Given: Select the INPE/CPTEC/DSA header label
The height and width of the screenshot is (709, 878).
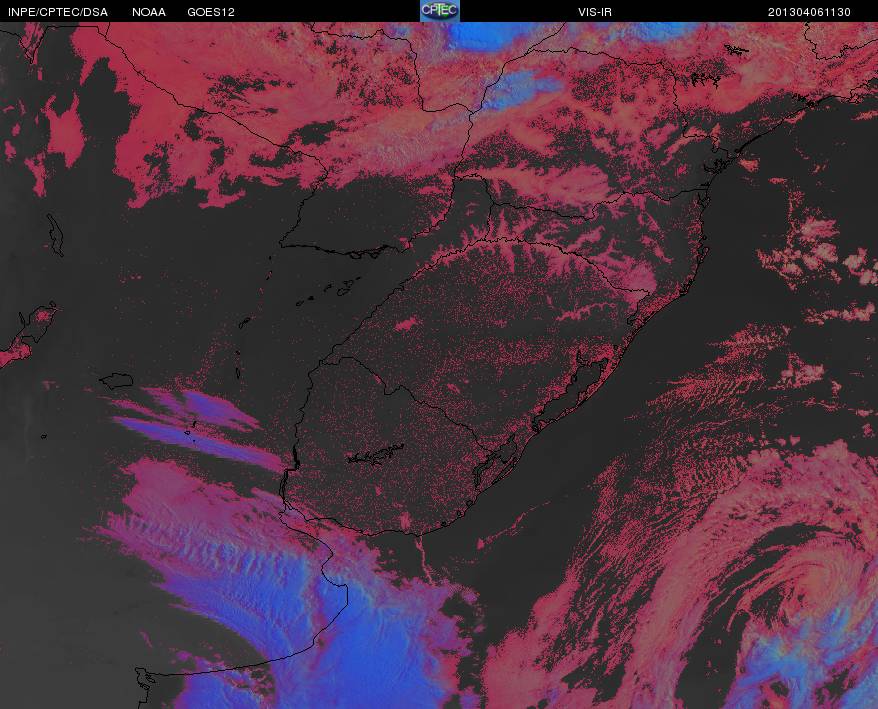Looking at the screenshot, I should point(58,12).
